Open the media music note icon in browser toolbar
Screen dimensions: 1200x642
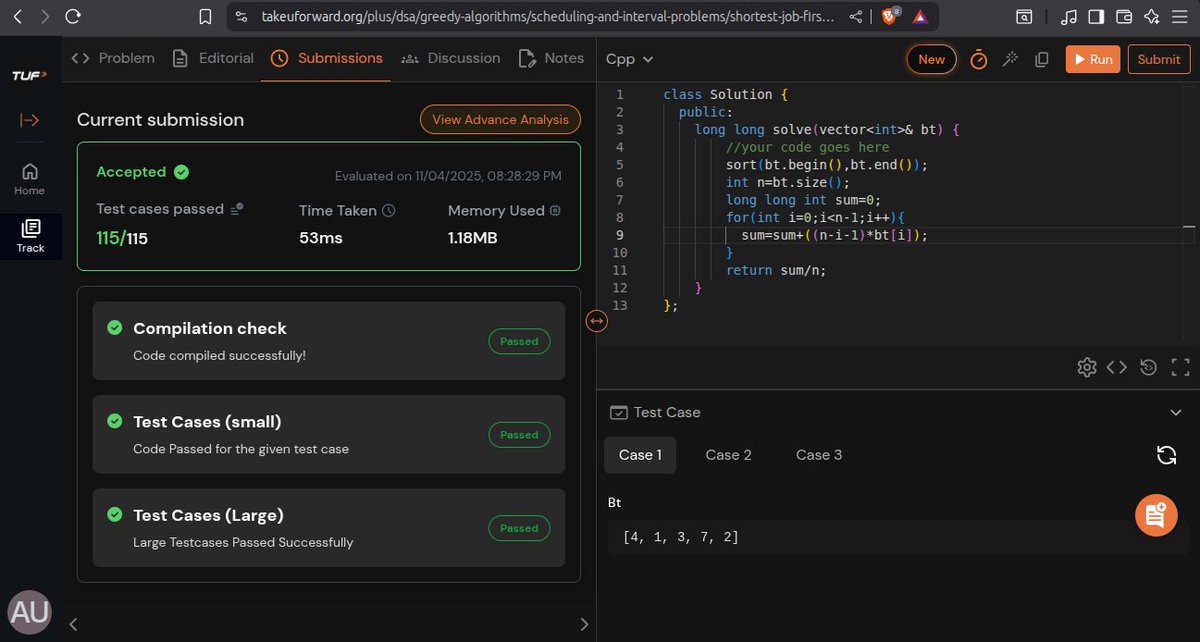[x=1070, y=17]
